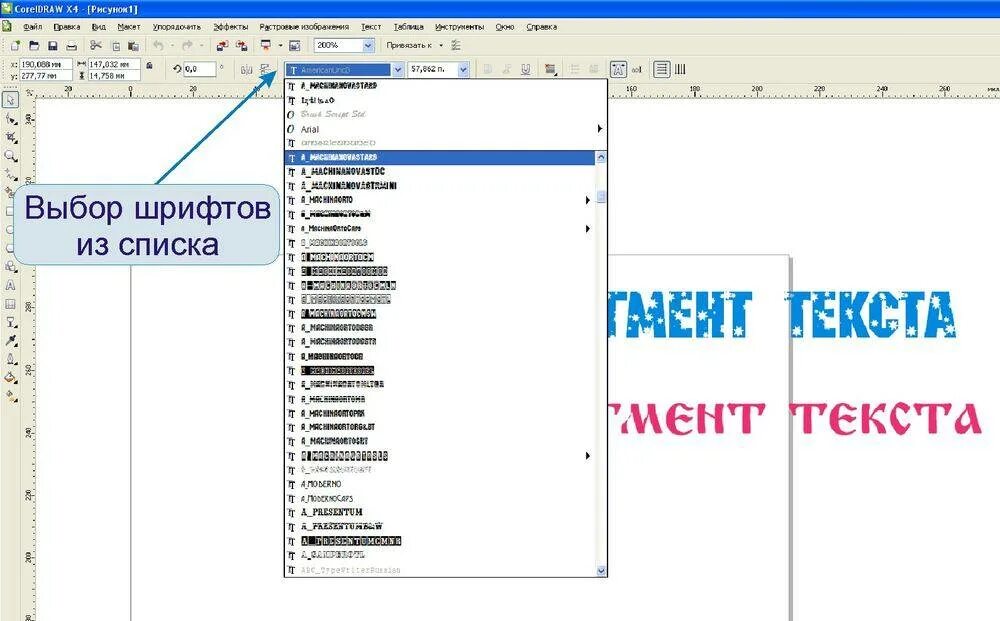Expand A_MACHINAORTO font submenu arrow
Screen dimensions: 1000x621
(x=587, y=200)
